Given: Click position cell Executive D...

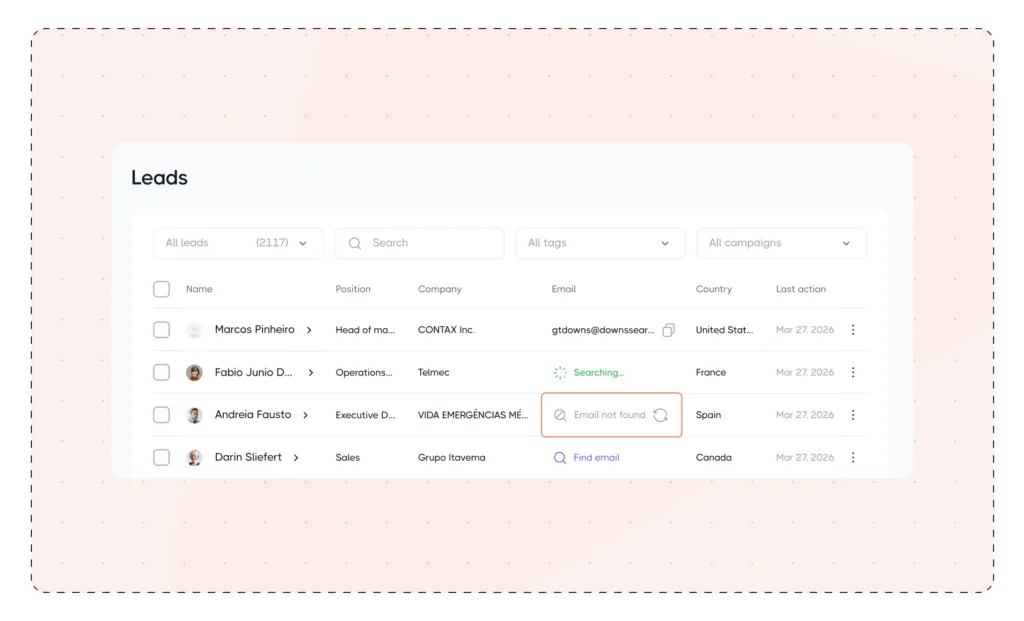Looking at the screenshot, I should [x=365, y=415].
